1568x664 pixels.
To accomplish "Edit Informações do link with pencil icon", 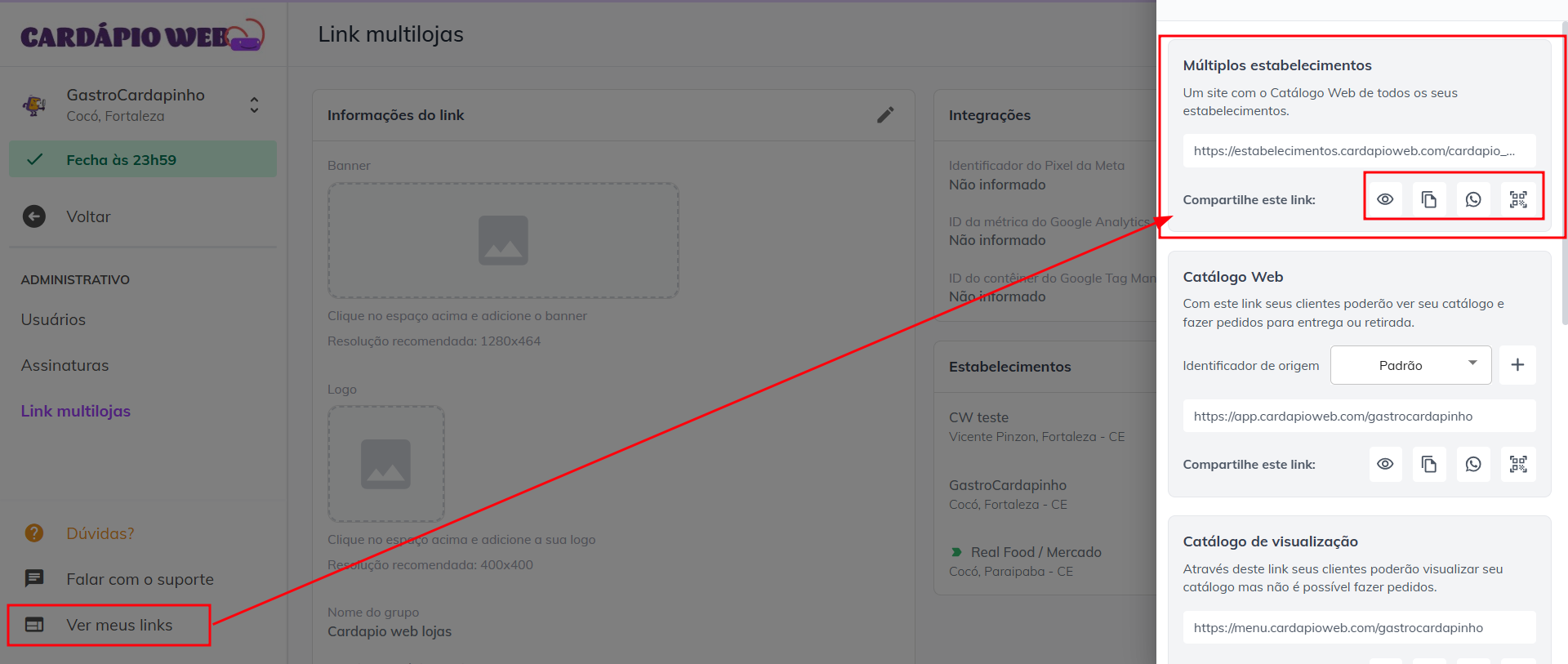I will (885, 115).
